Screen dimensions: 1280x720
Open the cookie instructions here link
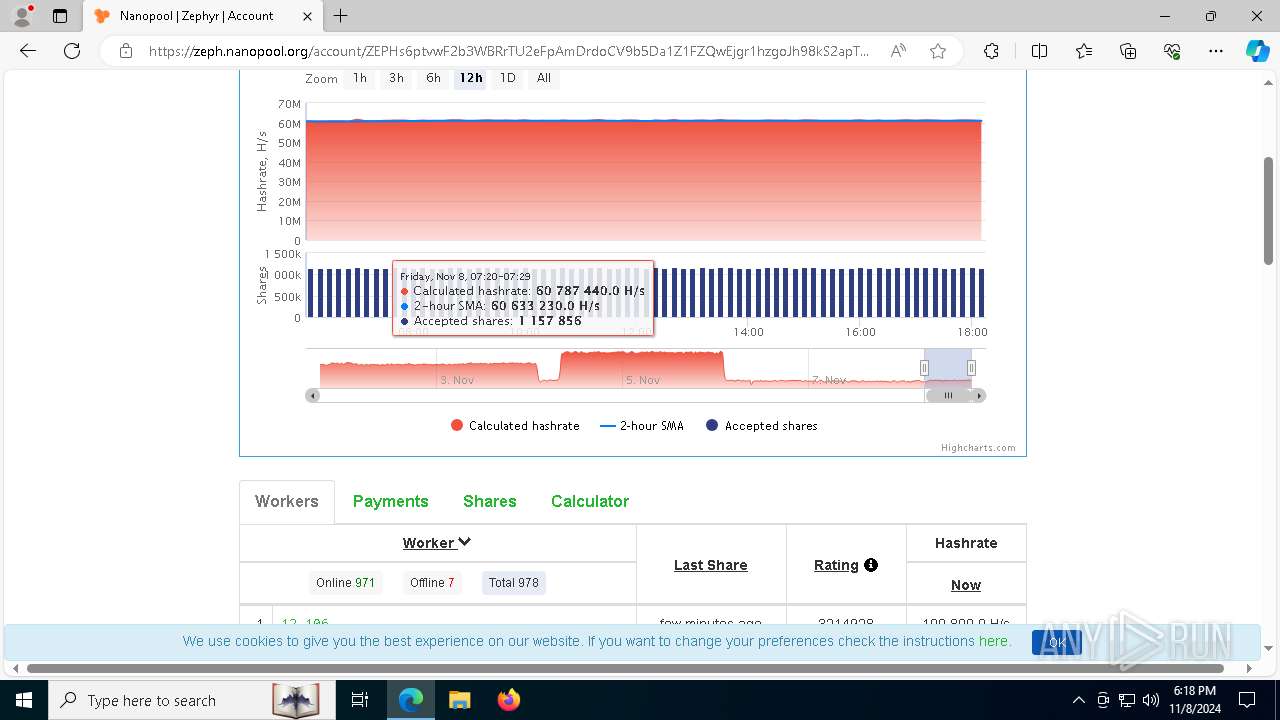click(993, 641)
